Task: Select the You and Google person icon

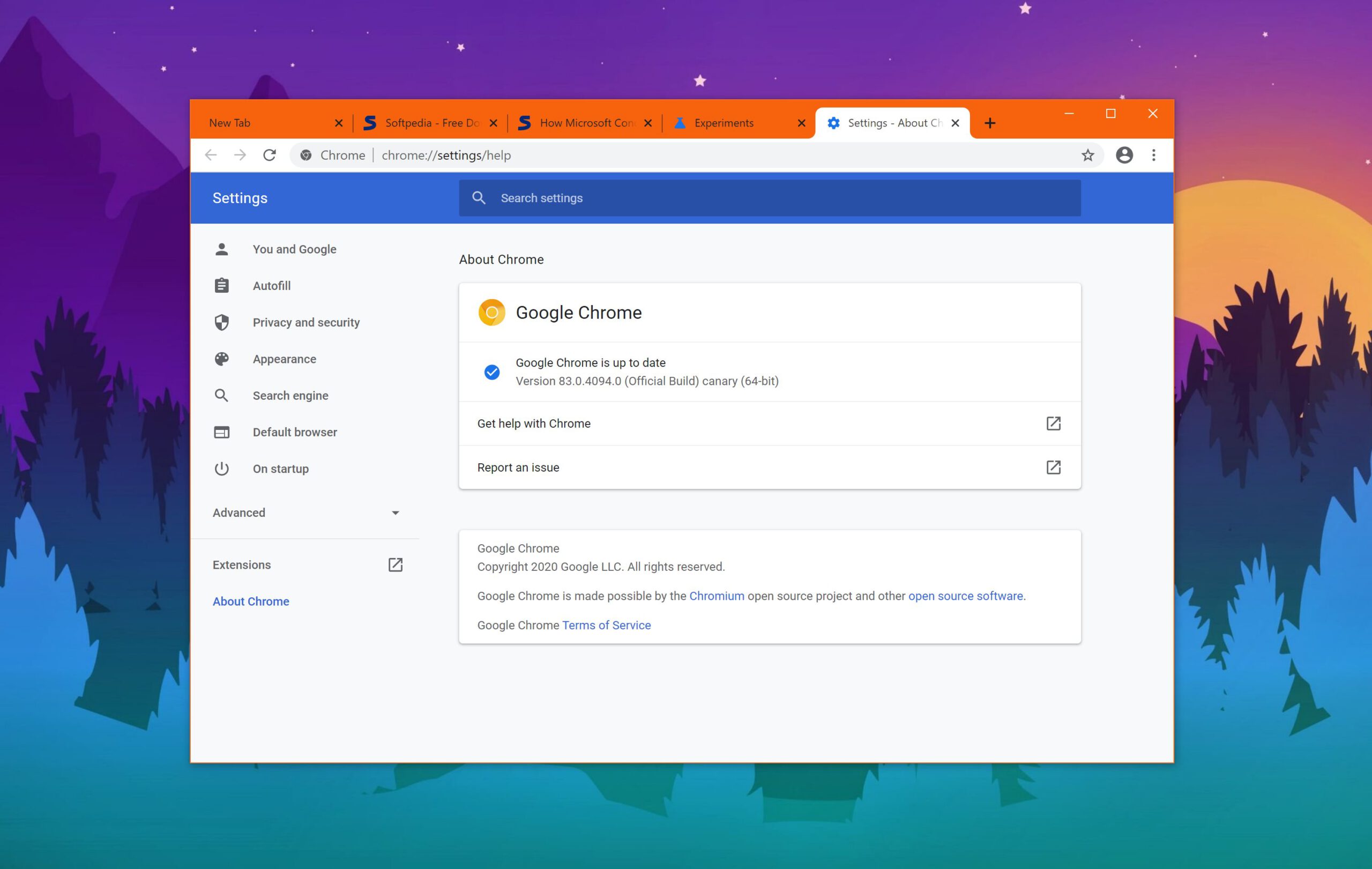Action: [x=222, y=248]
